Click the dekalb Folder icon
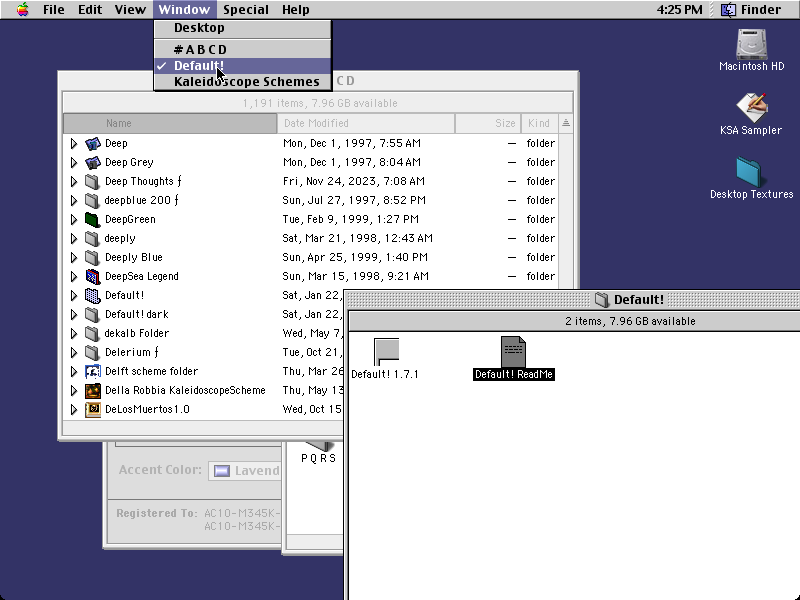 click(x=92, y=333)
